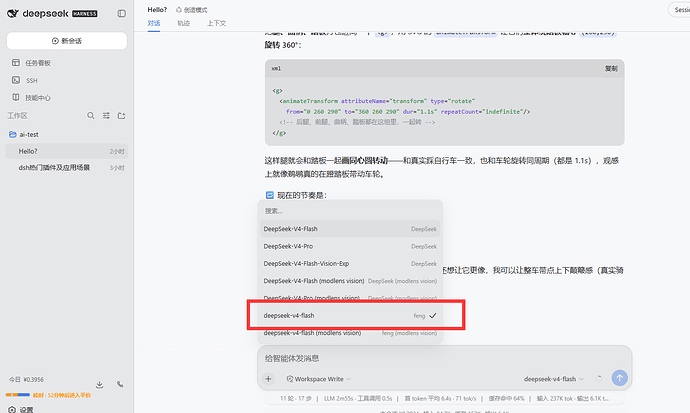Click the orange 峰时 countdown notice

(x=62, y=395)
